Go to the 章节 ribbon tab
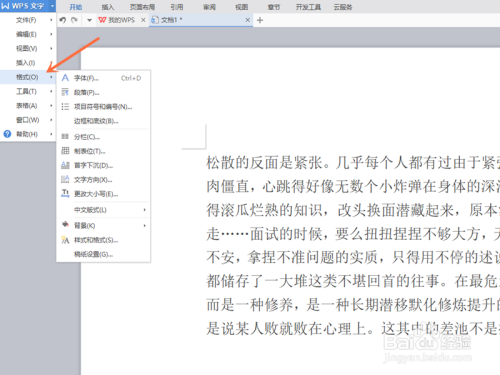500x375 pixels. pos(274,7)
